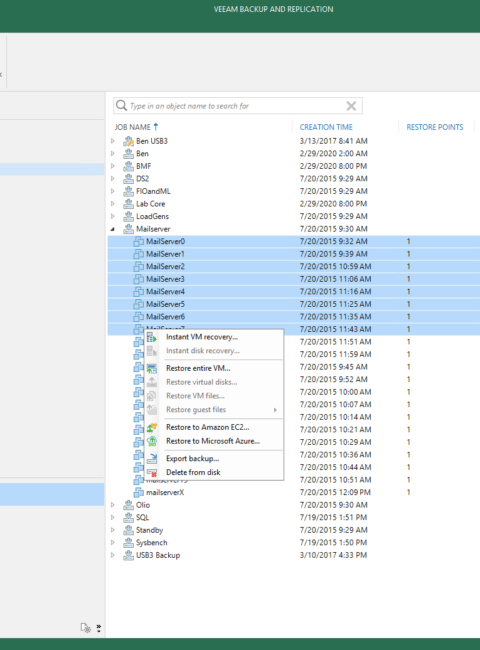Expand the Olio job node
The image size is (480, 650).
[113, 505]
